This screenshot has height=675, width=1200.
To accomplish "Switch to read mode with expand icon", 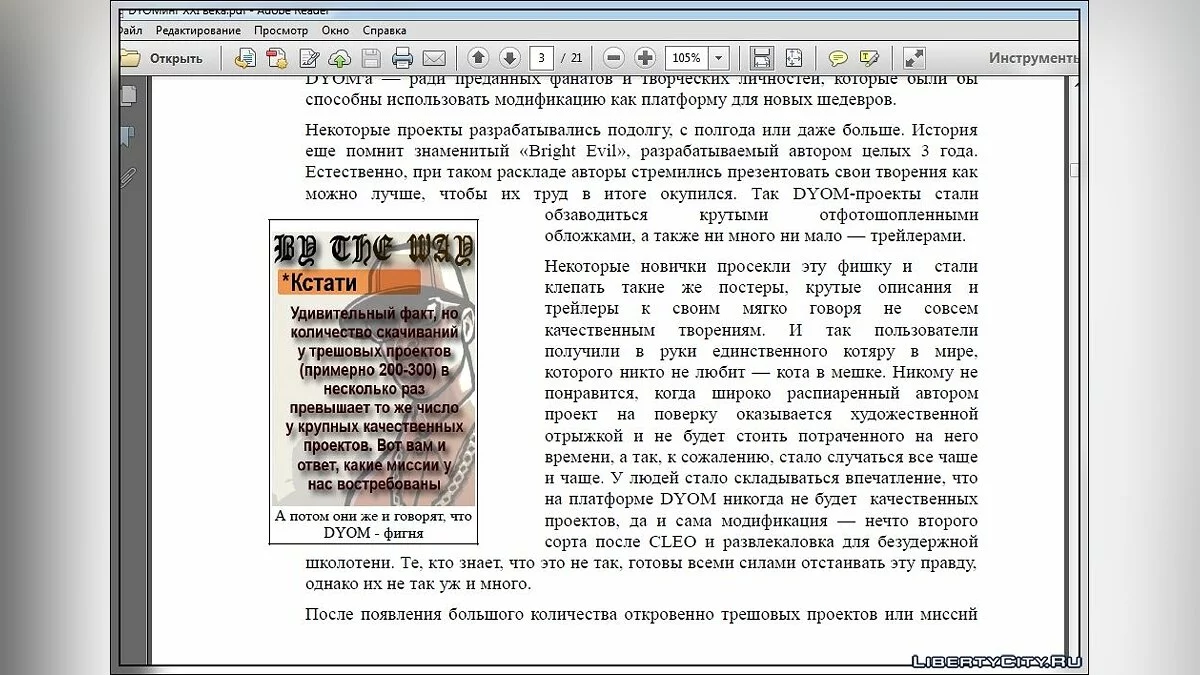I will click(914, 58).
